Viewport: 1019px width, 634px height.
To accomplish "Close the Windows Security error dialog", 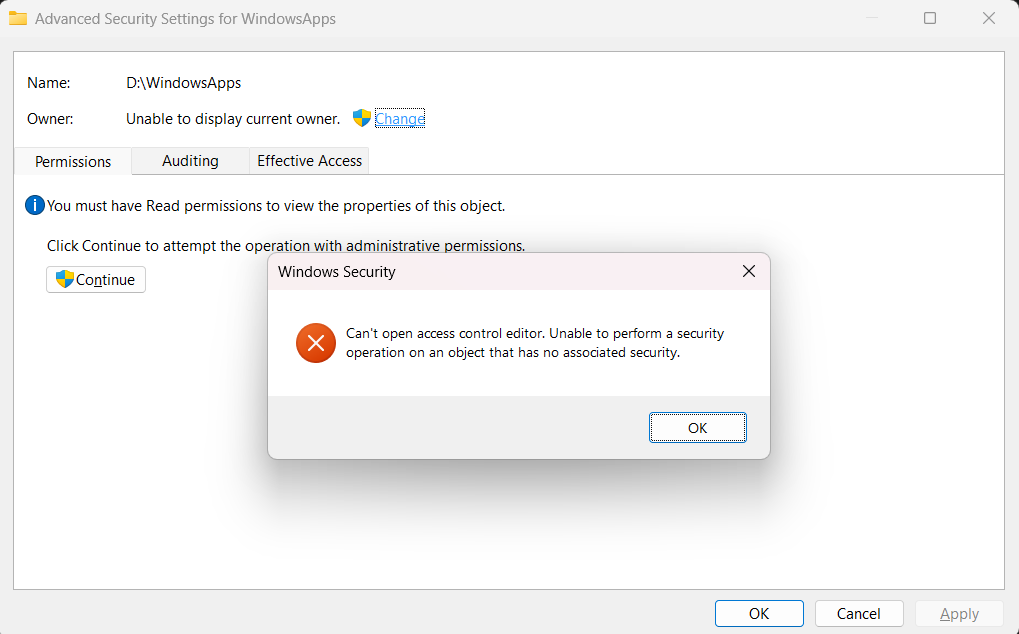I will click(x=748, y=270).
